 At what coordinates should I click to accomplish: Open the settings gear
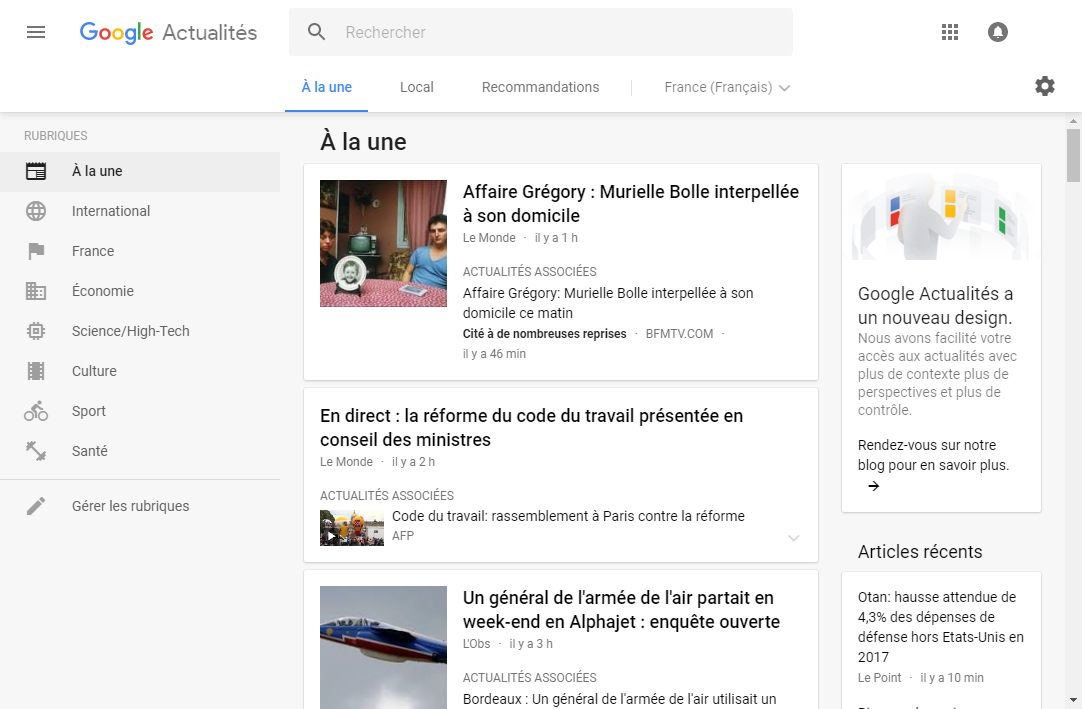pyautogui.click(x=1045, y=86)
